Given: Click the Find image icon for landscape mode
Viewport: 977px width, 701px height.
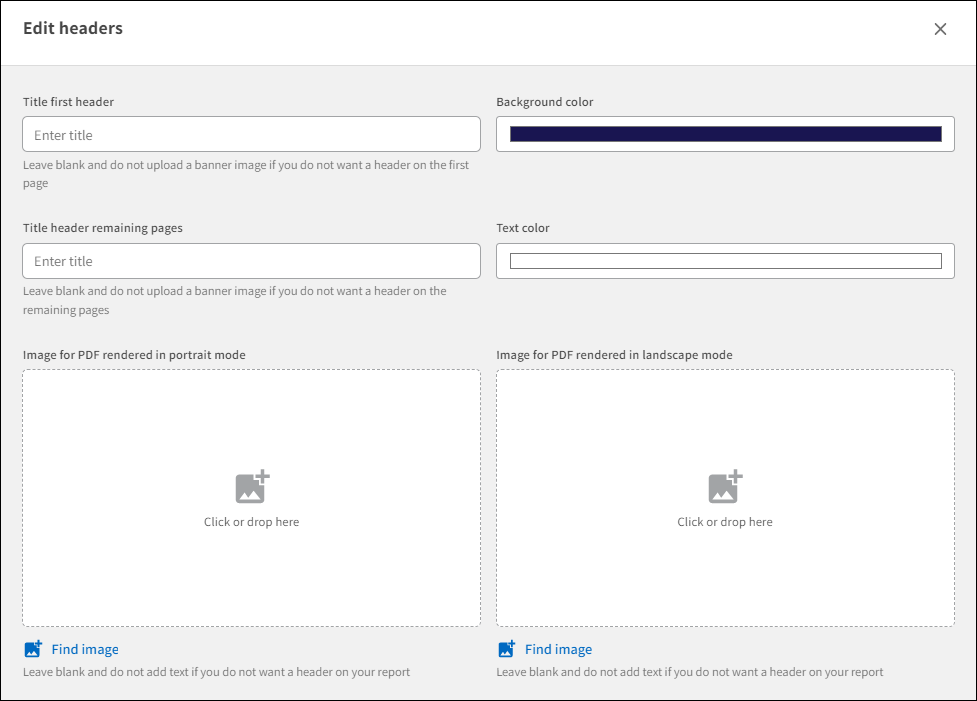Looking at the screenshot, I should click(x=508, y=648).
